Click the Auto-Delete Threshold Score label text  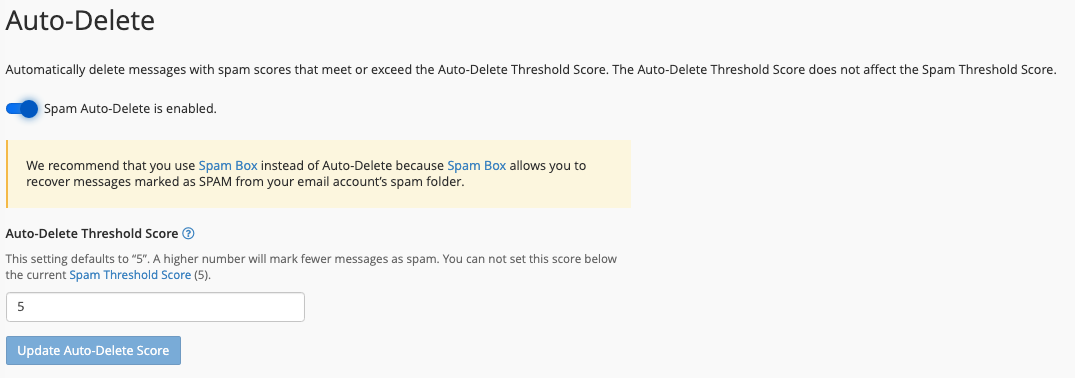tap(92, 233)
